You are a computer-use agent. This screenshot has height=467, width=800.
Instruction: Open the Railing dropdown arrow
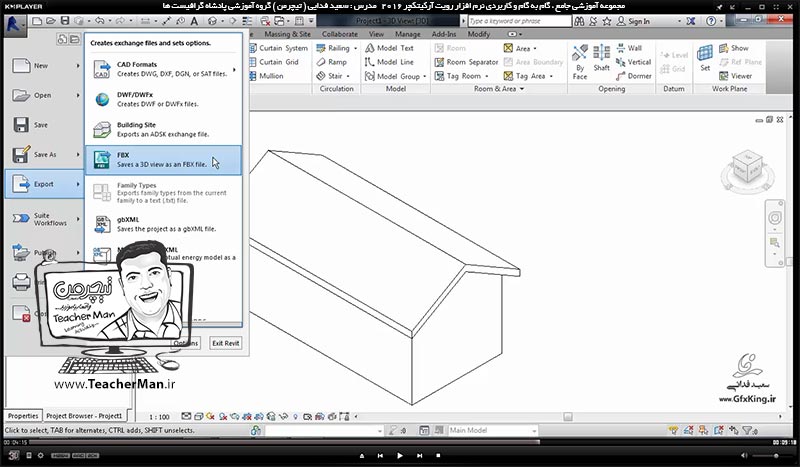point(356,48)
